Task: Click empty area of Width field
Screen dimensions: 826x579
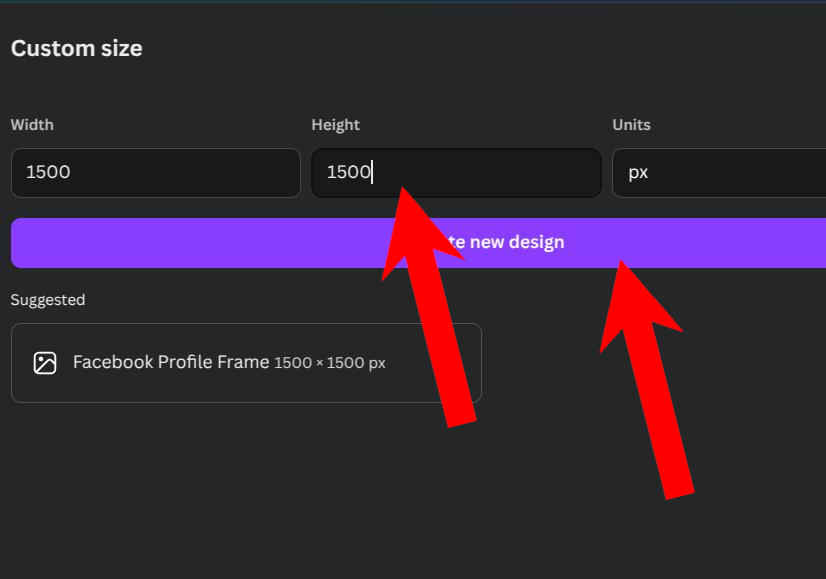Action: [x=184, y=173]
